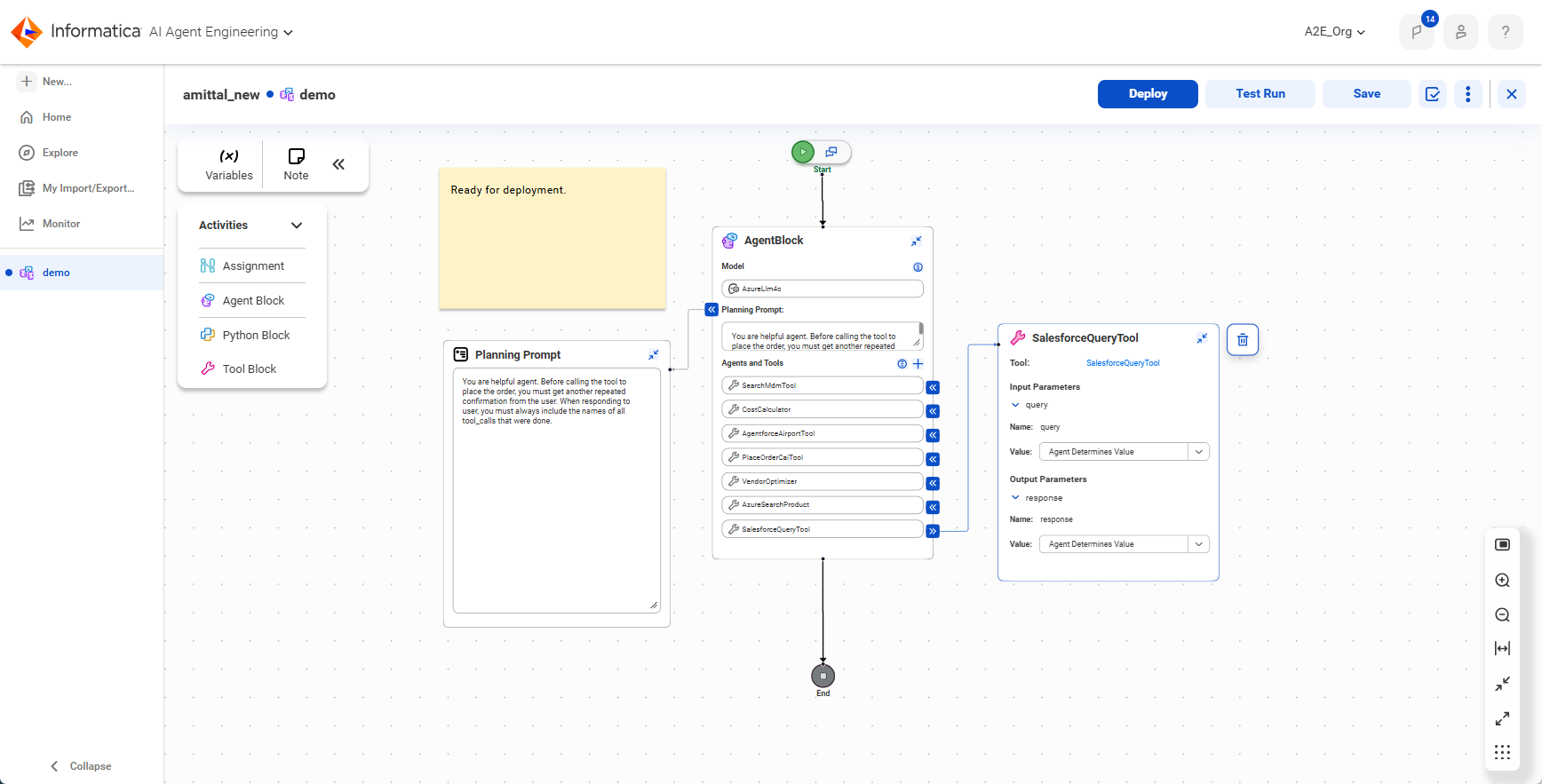Select the SearchMdmTool entry
1542x784 pixels.
823,385
